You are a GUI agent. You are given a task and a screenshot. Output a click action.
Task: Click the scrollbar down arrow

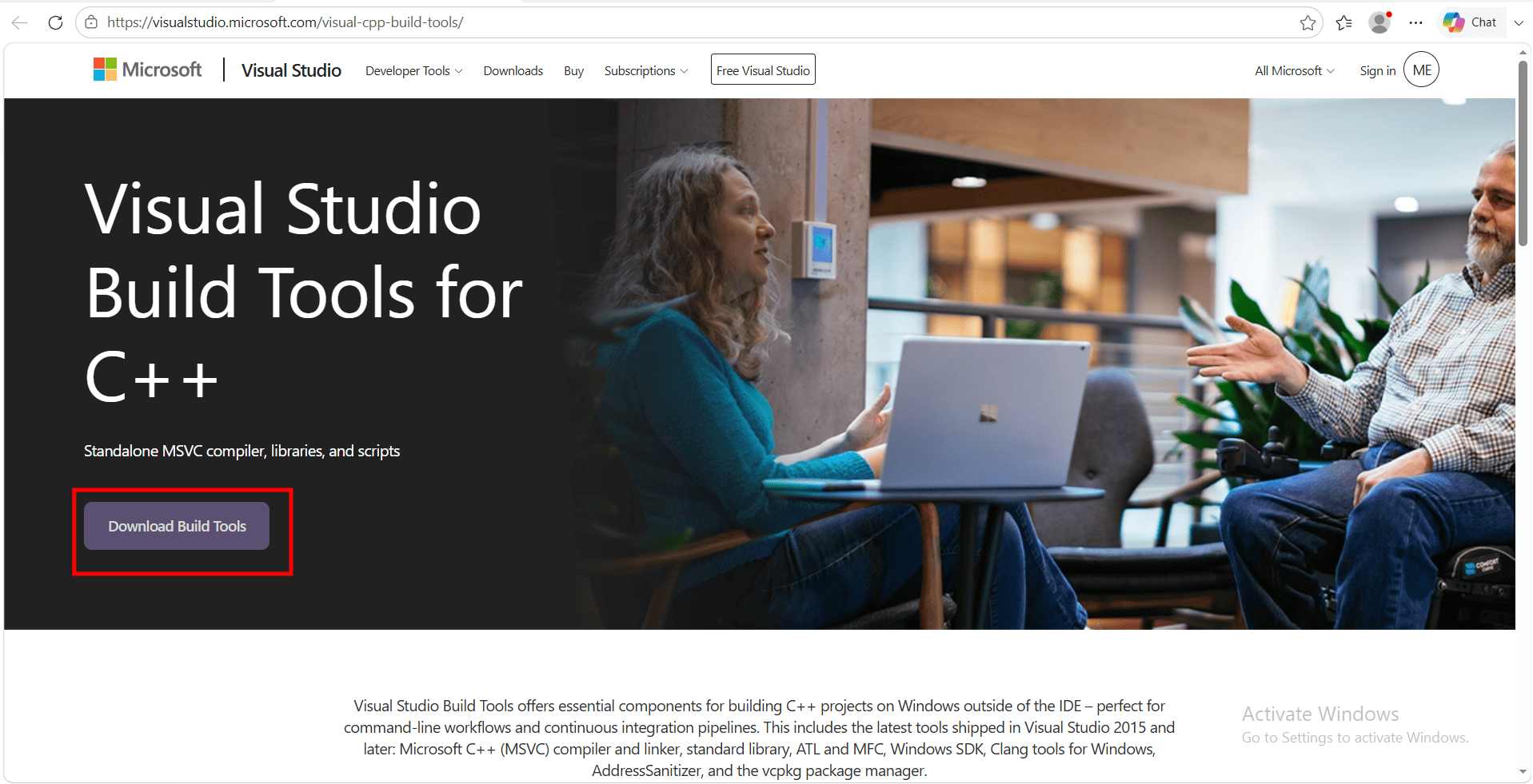1523,771
